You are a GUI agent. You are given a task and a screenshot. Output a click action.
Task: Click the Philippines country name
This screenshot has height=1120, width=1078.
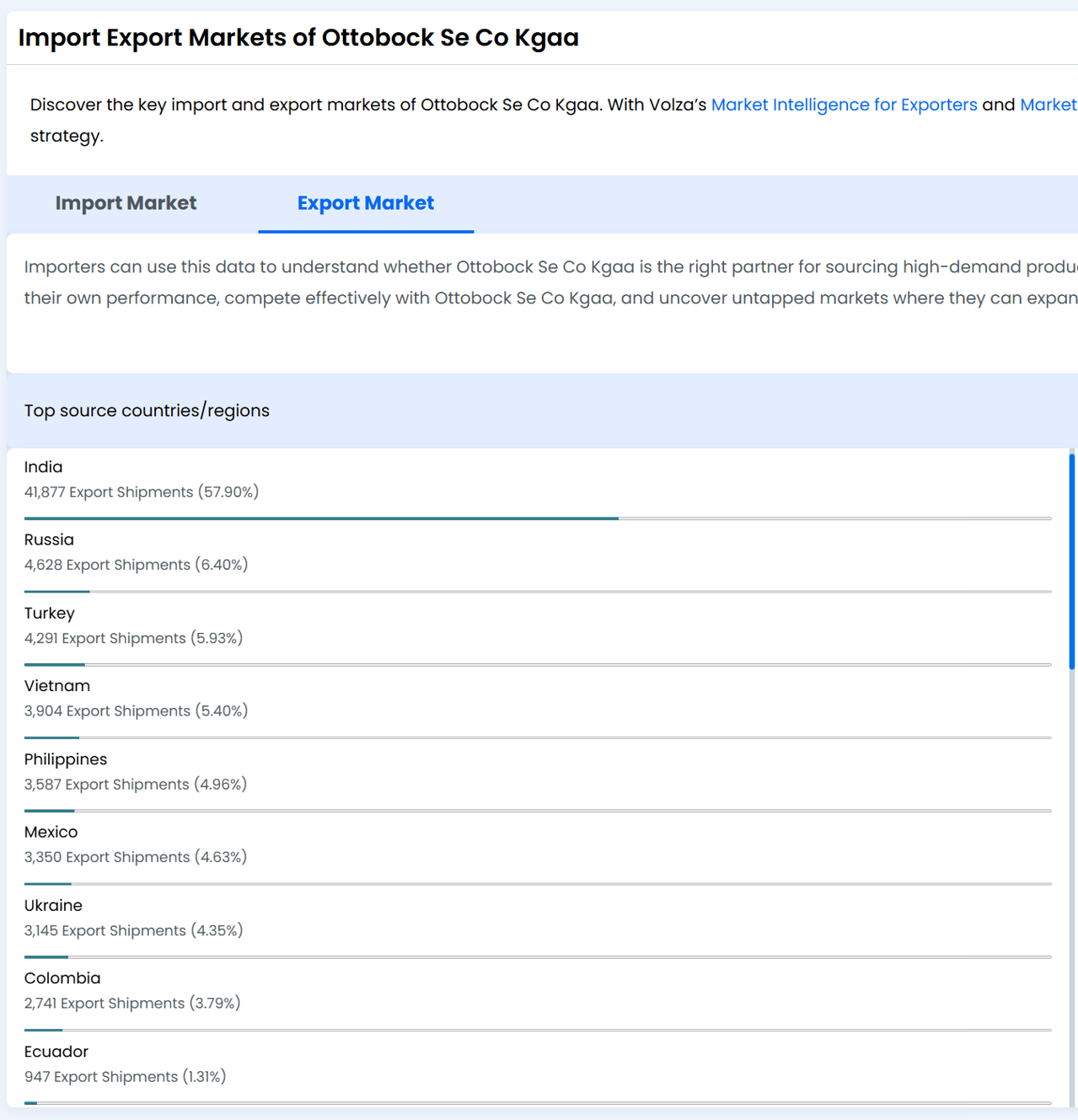point(66,759)
